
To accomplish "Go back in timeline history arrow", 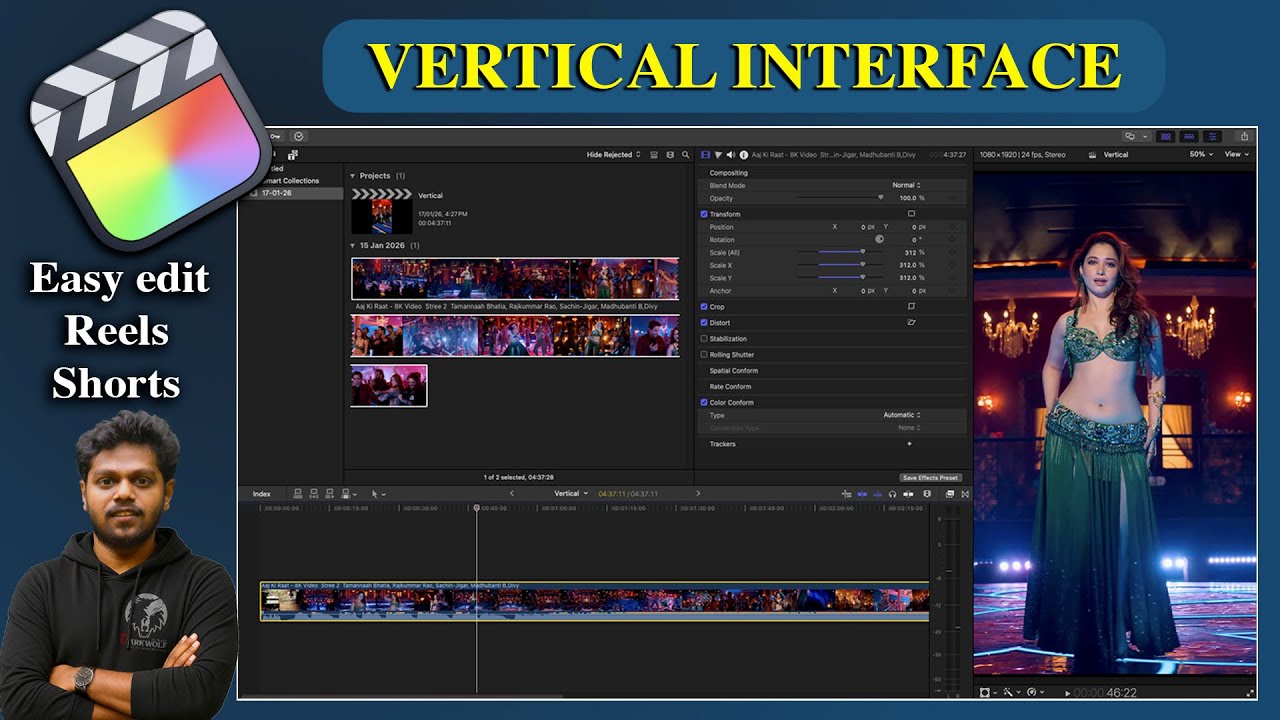I will pyautogui.click(x=512, y=494).
